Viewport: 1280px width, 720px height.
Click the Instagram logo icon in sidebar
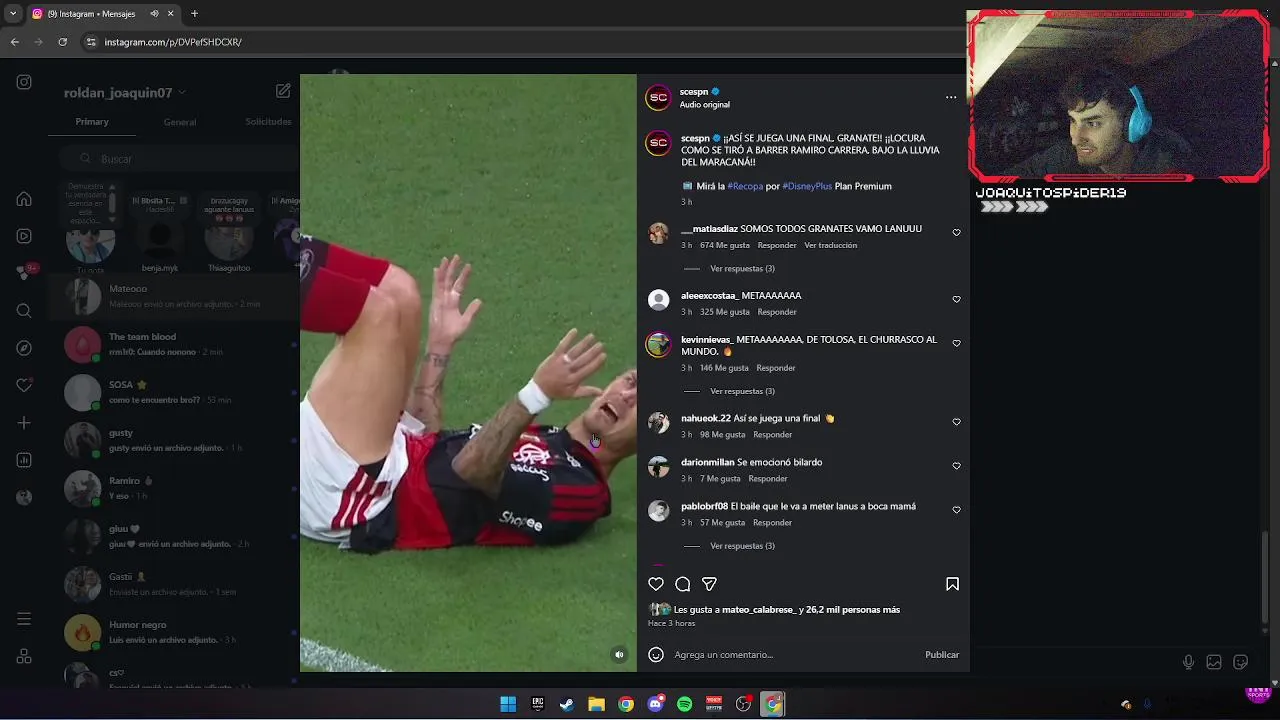(x=24, y=82)
